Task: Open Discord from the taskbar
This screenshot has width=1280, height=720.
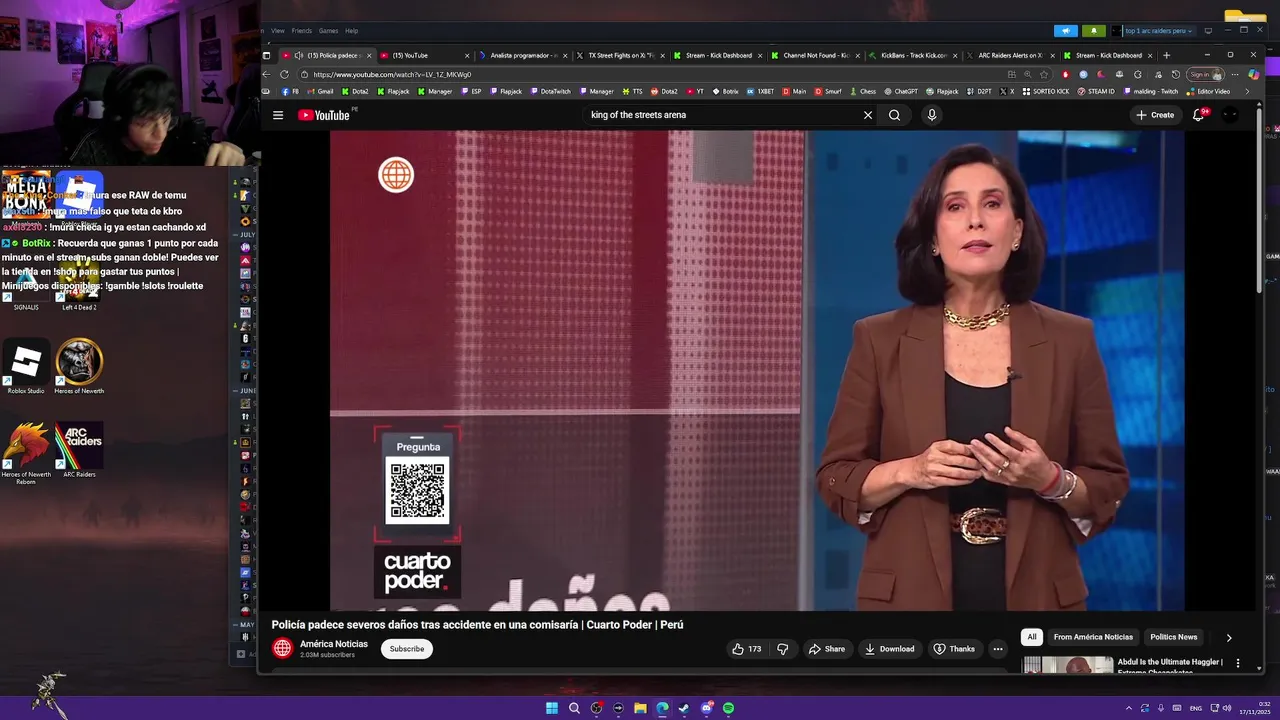Action: (707, 708)
